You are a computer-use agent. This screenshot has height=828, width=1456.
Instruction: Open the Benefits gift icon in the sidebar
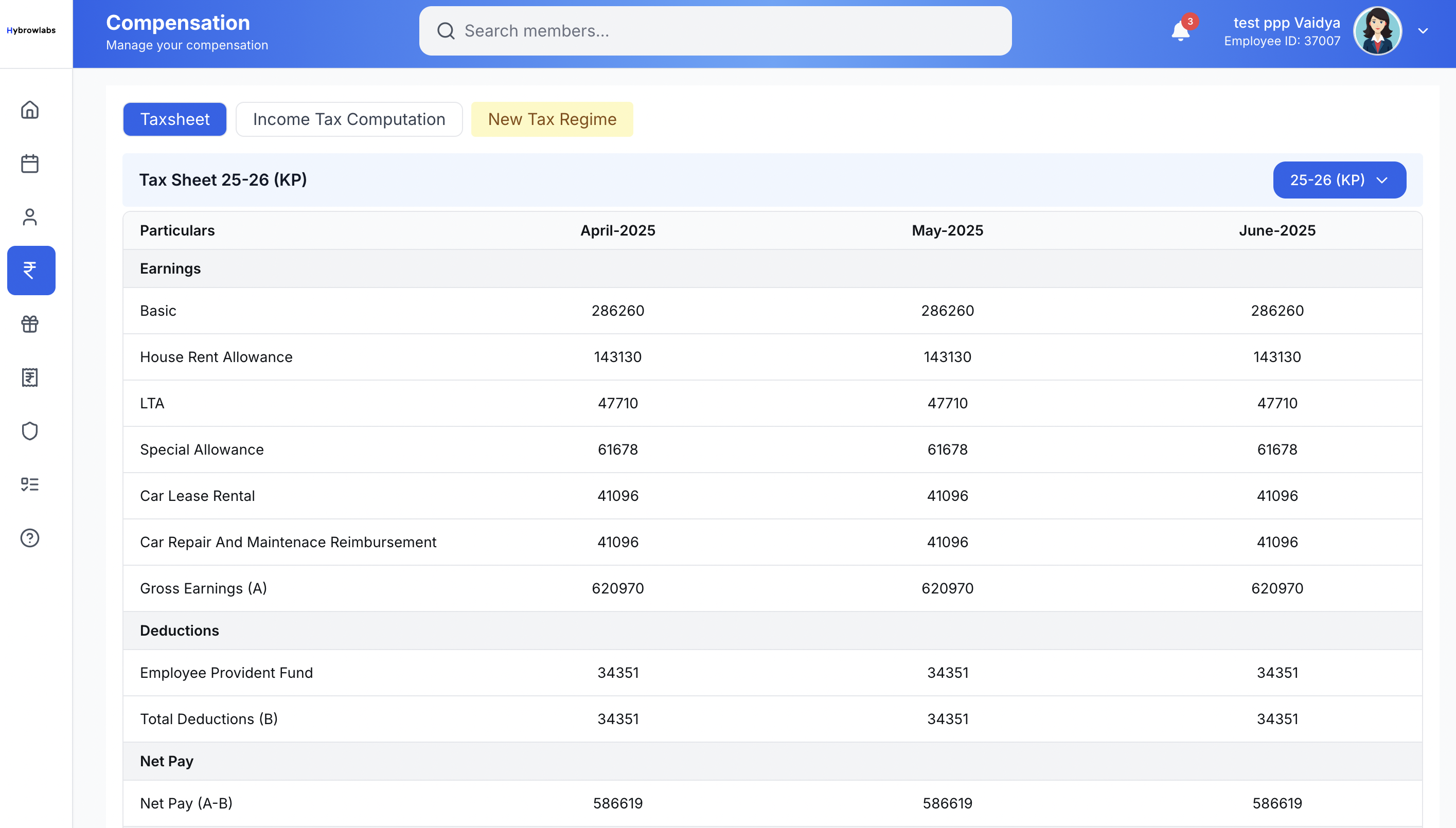29,323
